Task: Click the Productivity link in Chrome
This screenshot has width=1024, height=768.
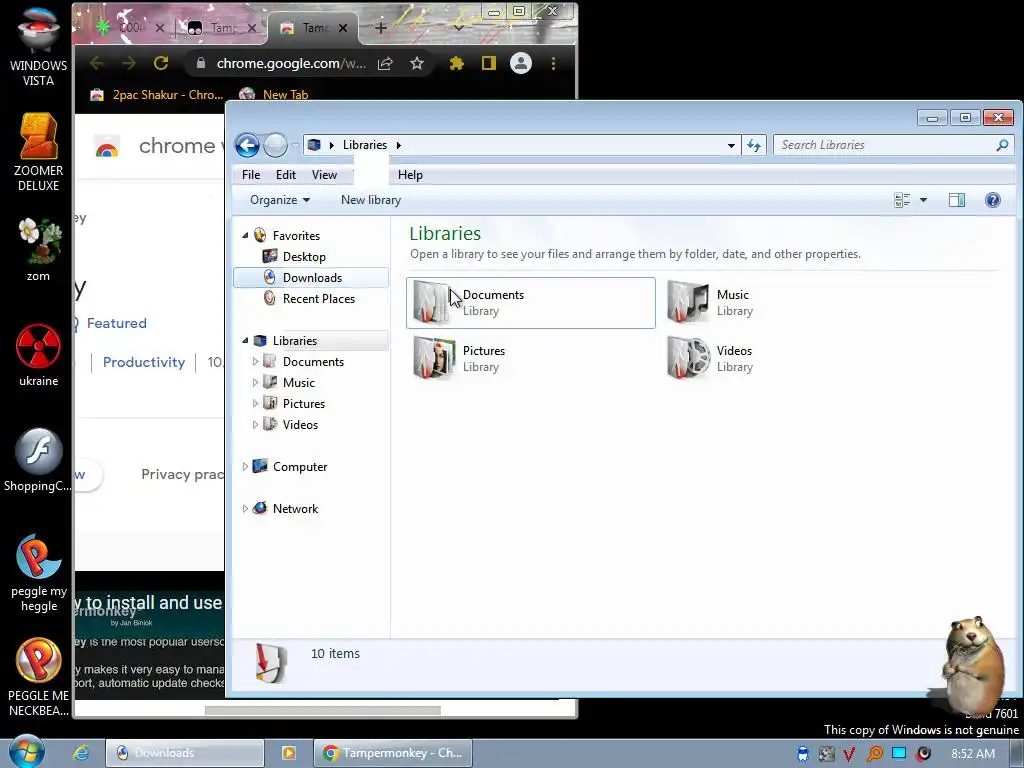Action: (x=144, y=362)
